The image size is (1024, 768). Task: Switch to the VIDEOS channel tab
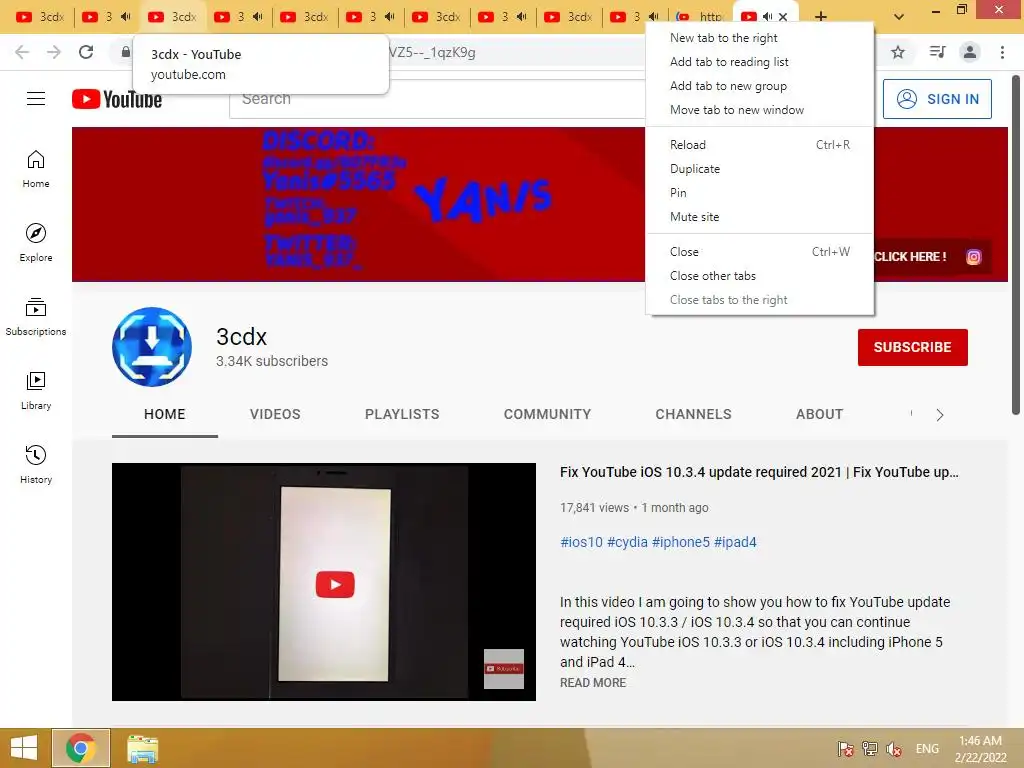pyautogui.click(x=275, y=414)
